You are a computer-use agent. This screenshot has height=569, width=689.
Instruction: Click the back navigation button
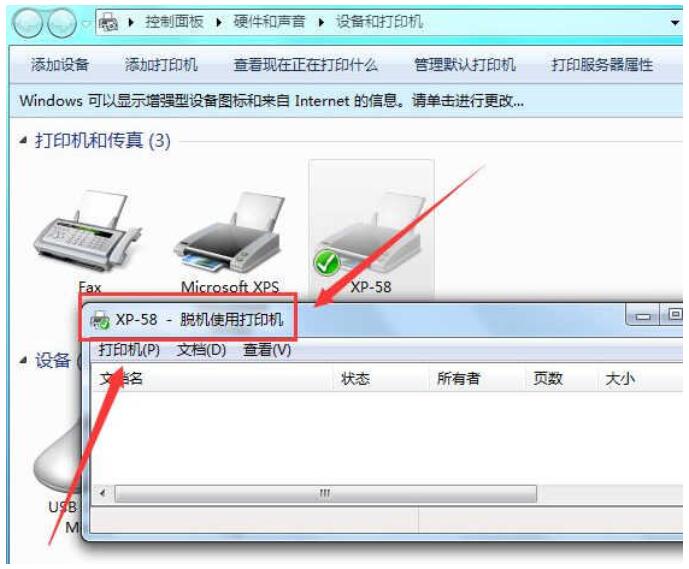(x=28, y=23)
